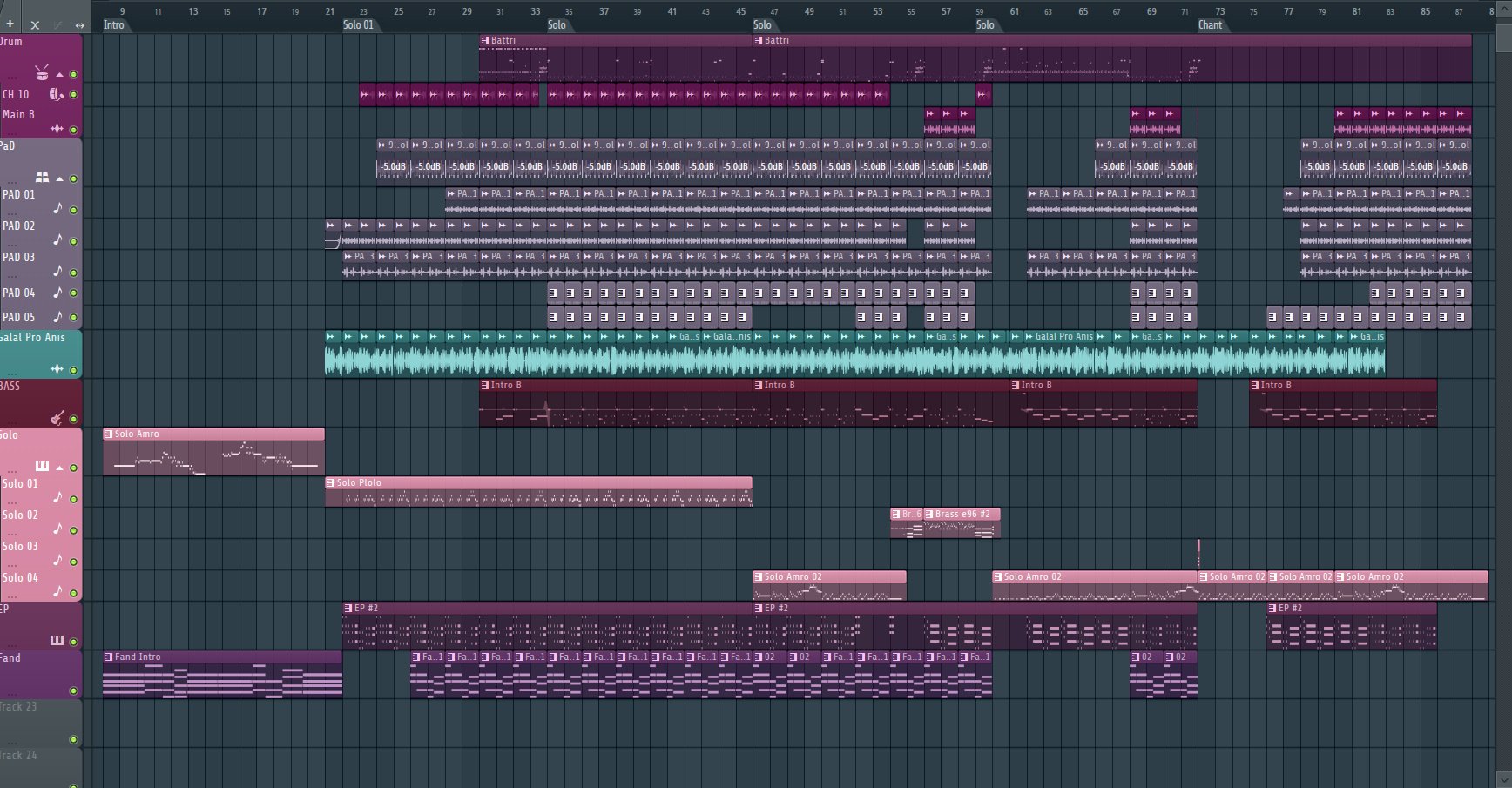1512x788 pixels.
Task: Collapse the Solo track group arrow
Action: (x=59, y=467)
